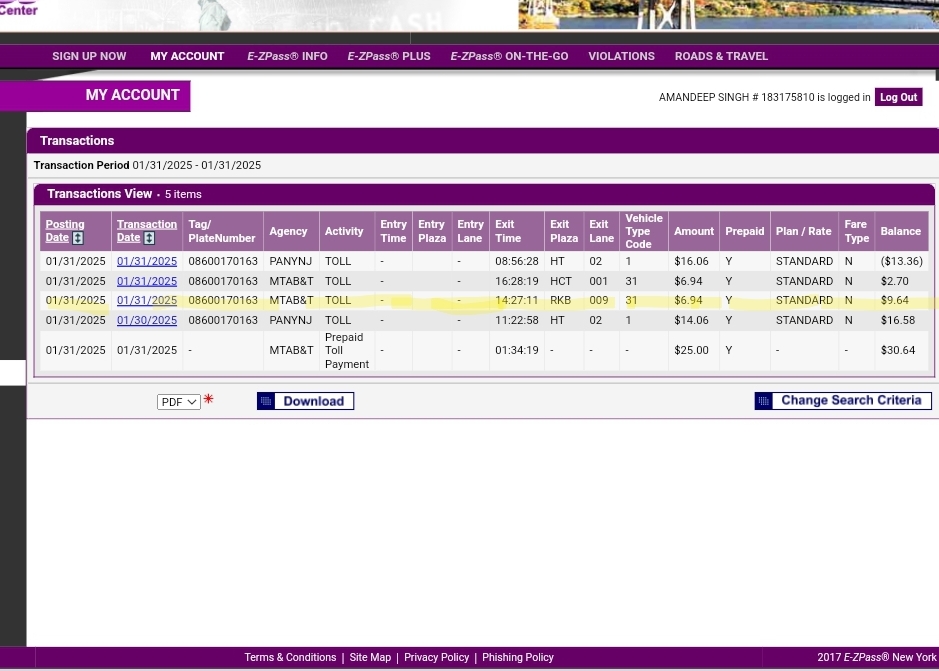Screen dimensions: 939x671
Task: Click the $14.06 amount cell
Action: [693, 320]
